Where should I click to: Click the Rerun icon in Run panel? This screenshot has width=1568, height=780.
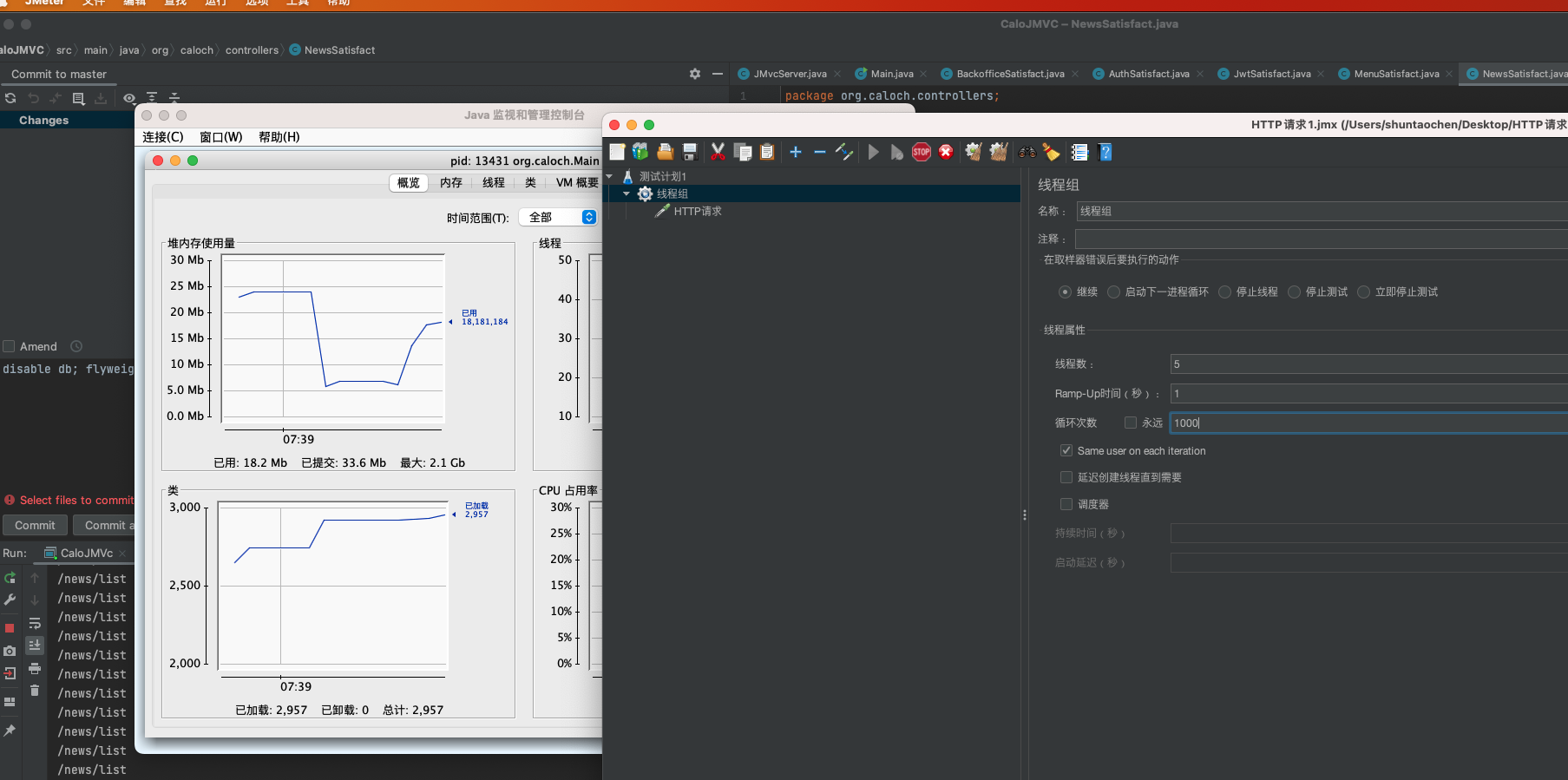pos(10,577)
